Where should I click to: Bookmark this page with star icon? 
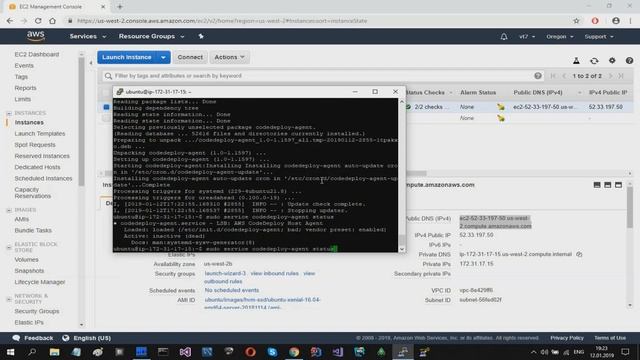coord(576,21)
